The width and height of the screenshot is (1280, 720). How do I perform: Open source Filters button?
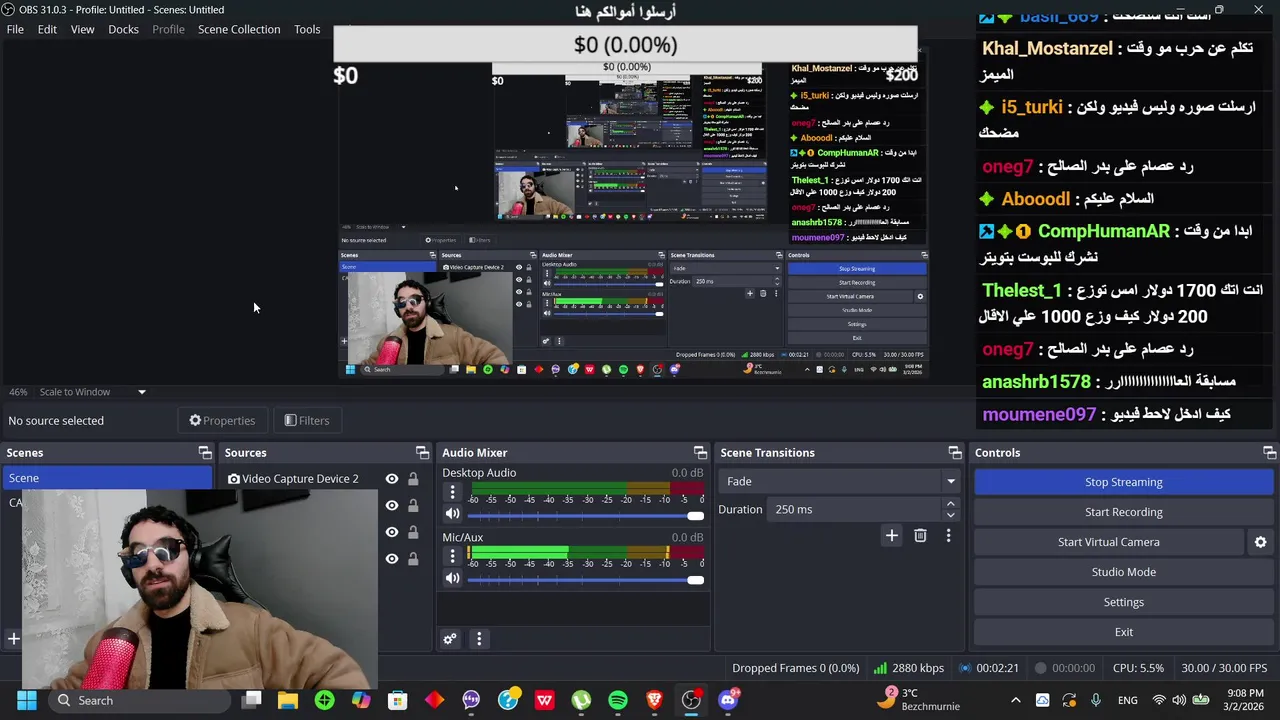tap(306, 421)
